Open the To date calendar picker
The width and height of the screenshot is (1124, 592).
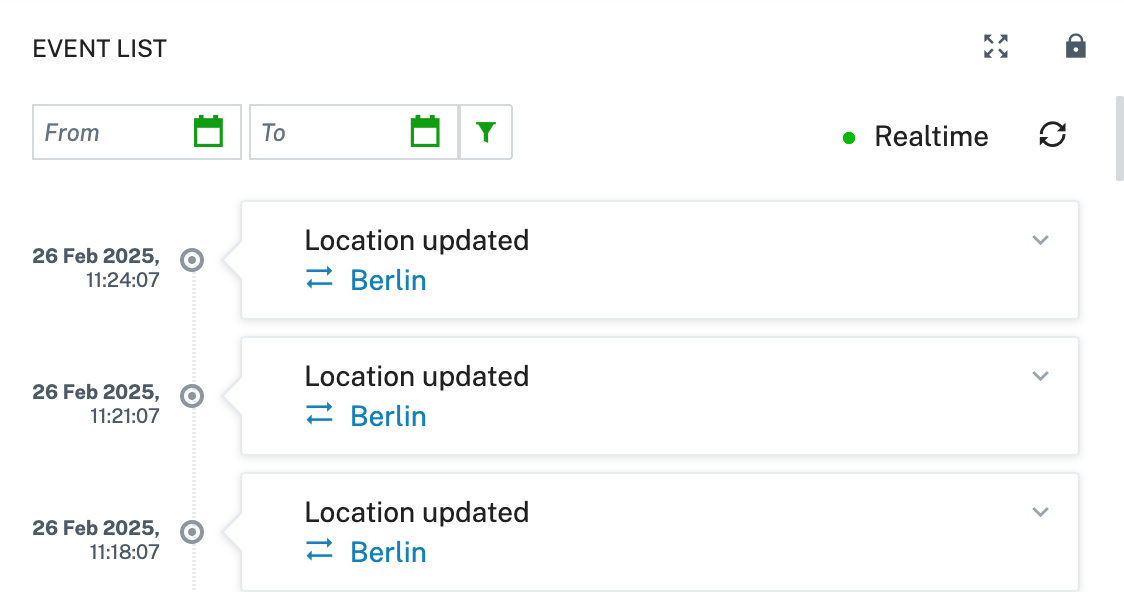tap(425, 132)
